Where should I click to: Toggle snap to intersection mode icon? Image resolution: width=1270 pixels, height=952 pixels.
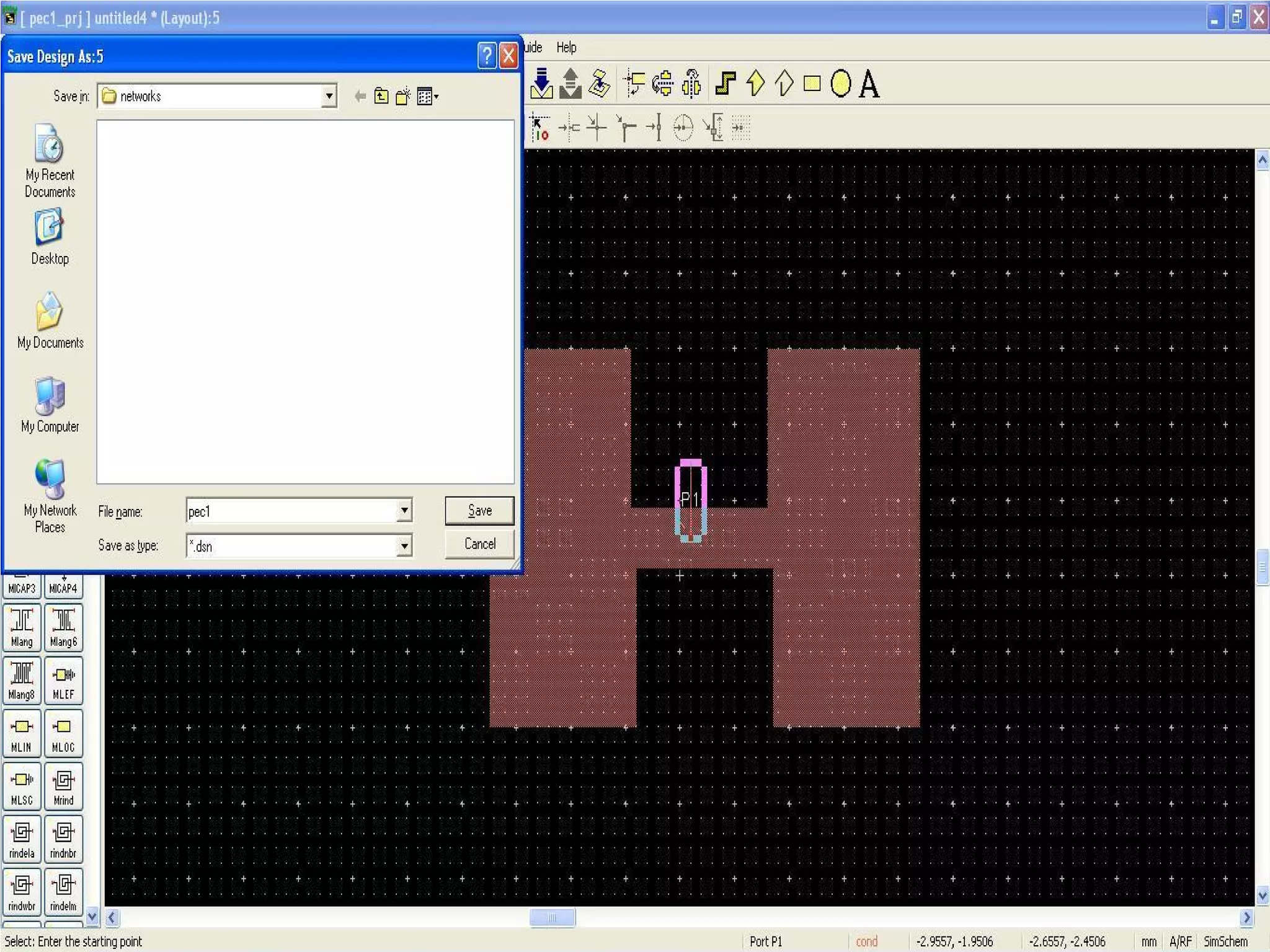coord(597,128)
